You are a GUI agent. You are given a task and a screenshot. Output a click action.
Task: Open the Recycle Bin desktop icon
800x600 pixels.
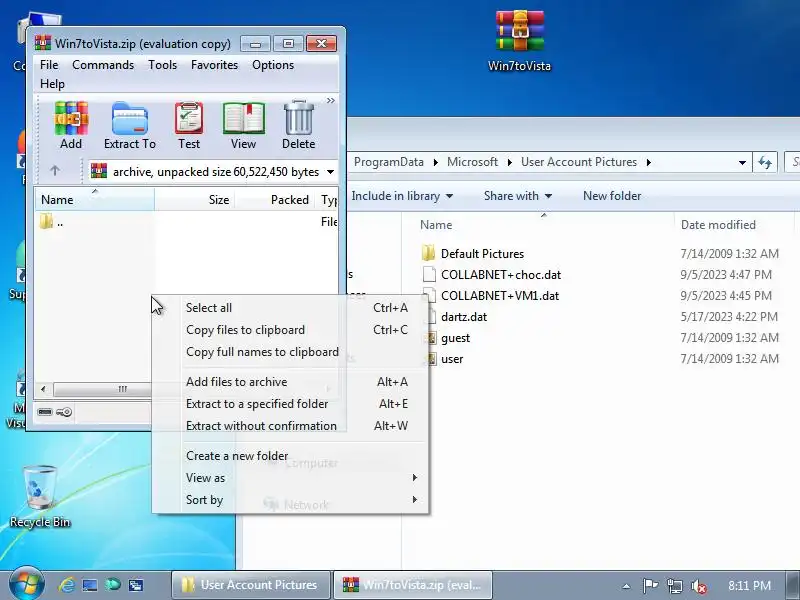pos(40,497)
